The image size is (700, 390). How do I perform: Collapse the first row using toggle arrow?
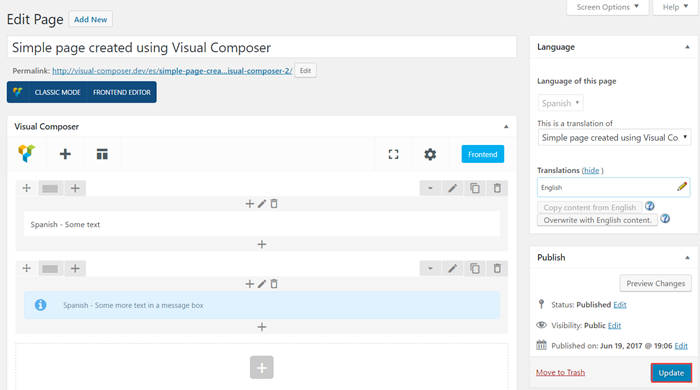click(x=430, y=188)
